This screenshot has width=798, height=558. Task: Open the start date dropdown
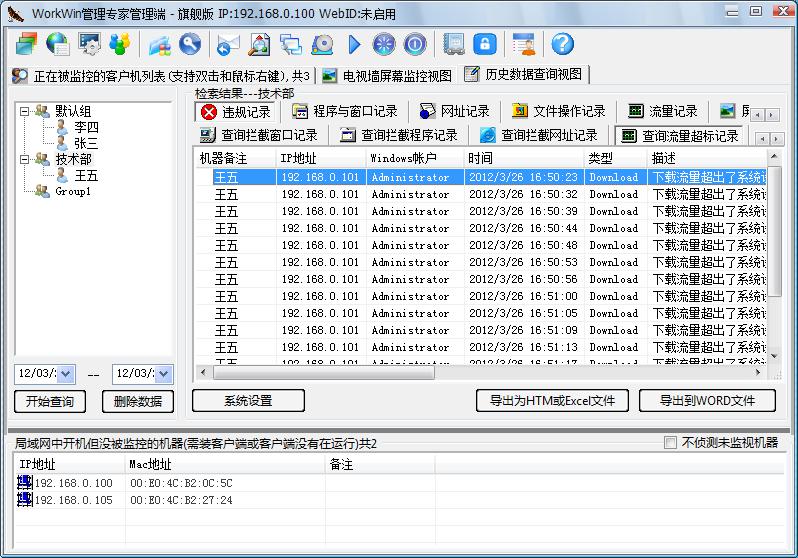tap(66, 374)
